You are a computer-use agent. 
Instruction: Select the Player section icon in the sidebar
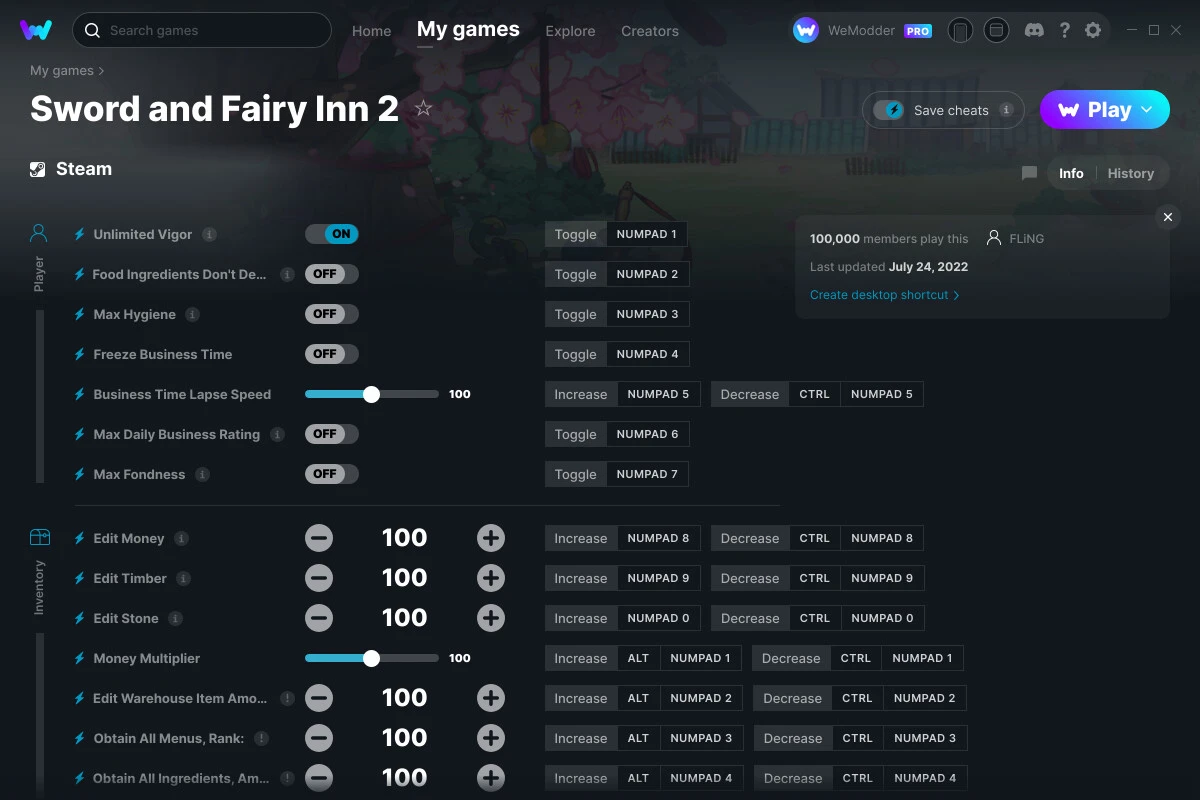point(38,232)
